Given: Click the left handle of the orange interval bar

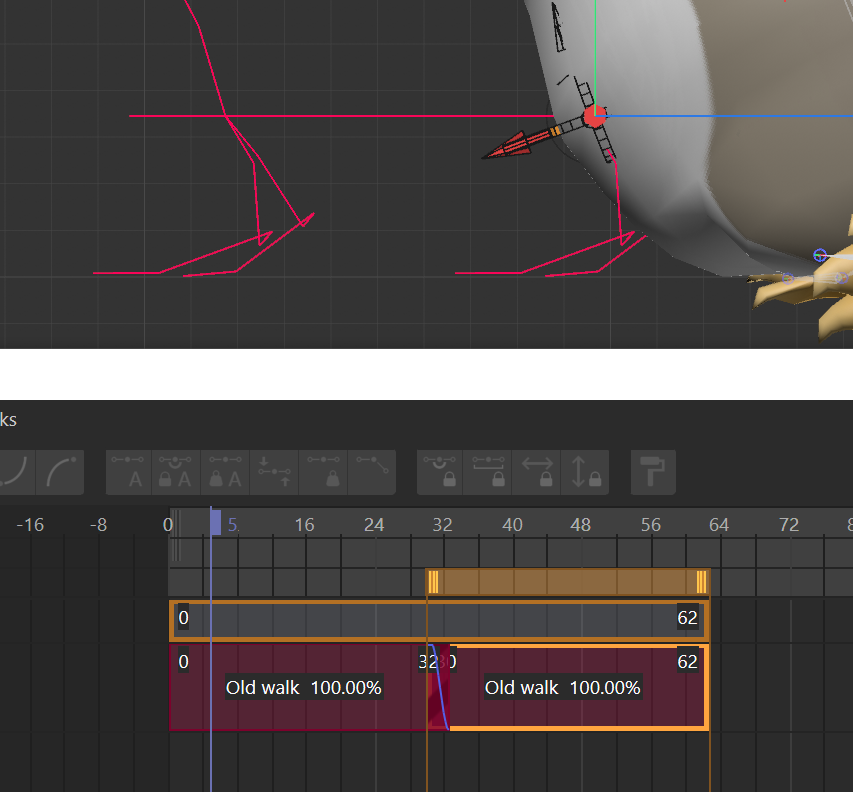Looking at the screenshot, I should 433,581.
